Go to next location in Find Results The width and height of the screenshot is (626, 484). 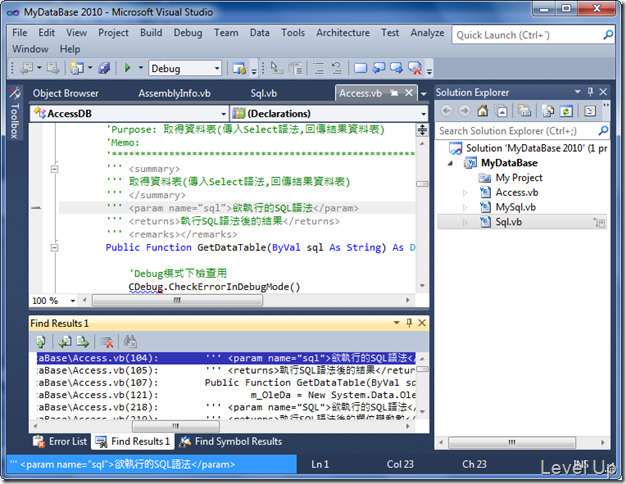pos(83,342)
